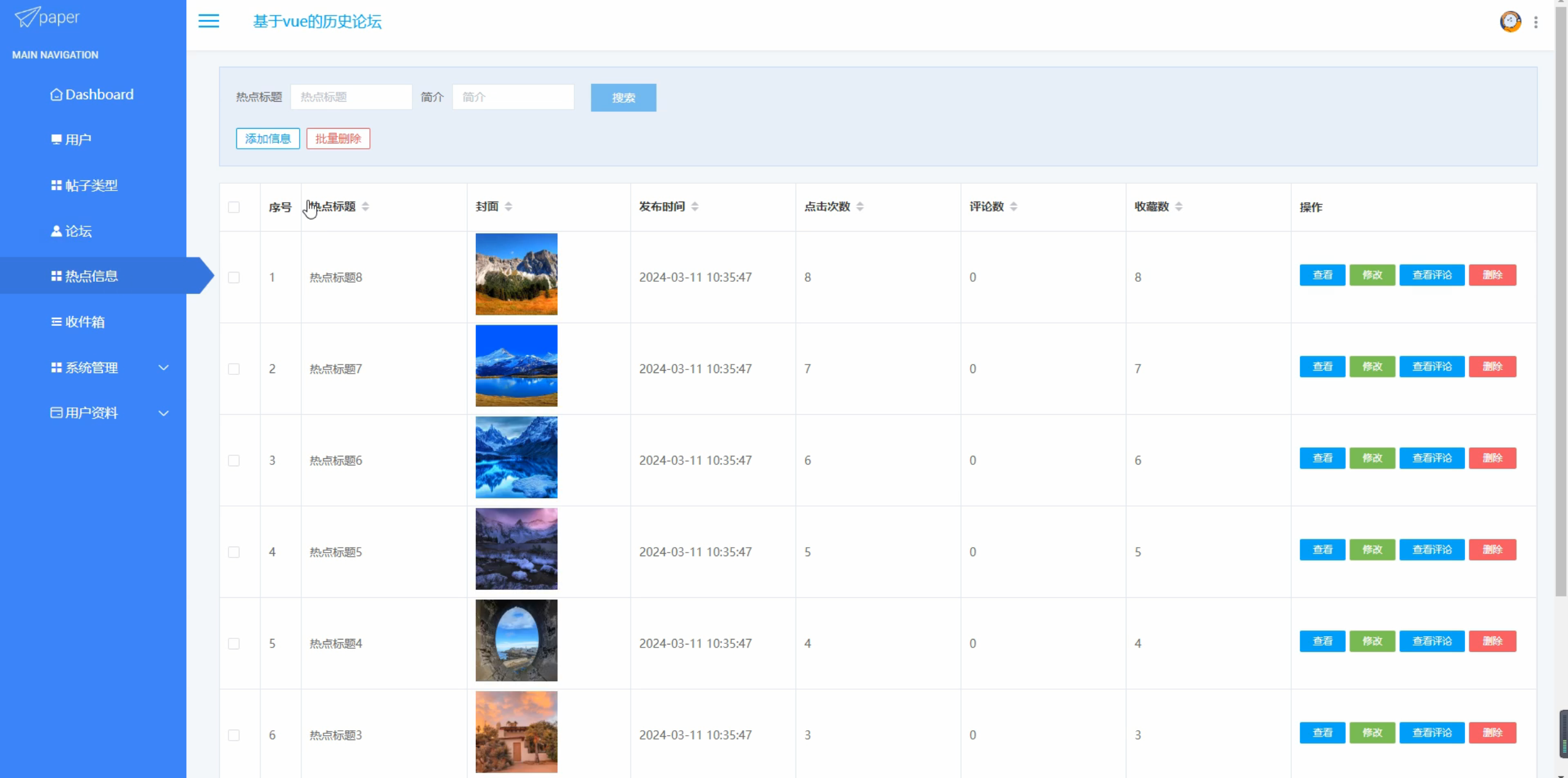Open the vertical three-dot menu

1536,23
